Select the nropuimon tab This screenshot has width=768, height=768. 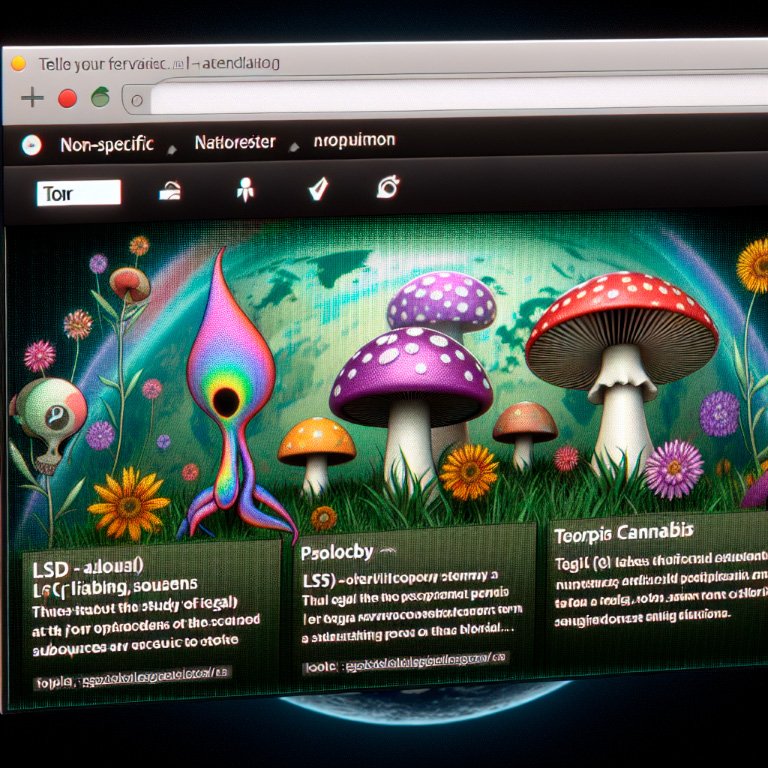(x=354, y=141)
